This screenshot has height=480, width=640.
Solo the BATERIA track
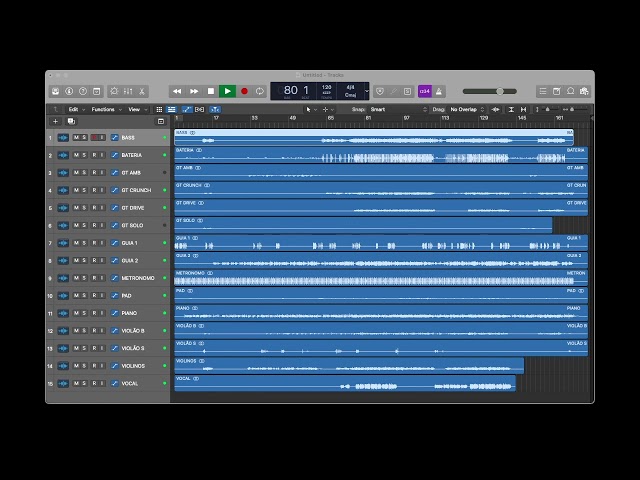[x=84, y=156]
